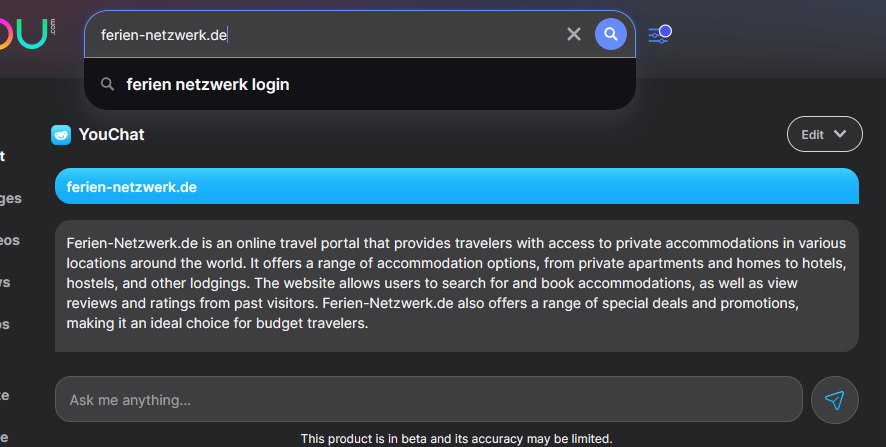Click the "Ask me anything..." input box
Image resolution: width=886 pixels, height=447 pixels.
428,400
